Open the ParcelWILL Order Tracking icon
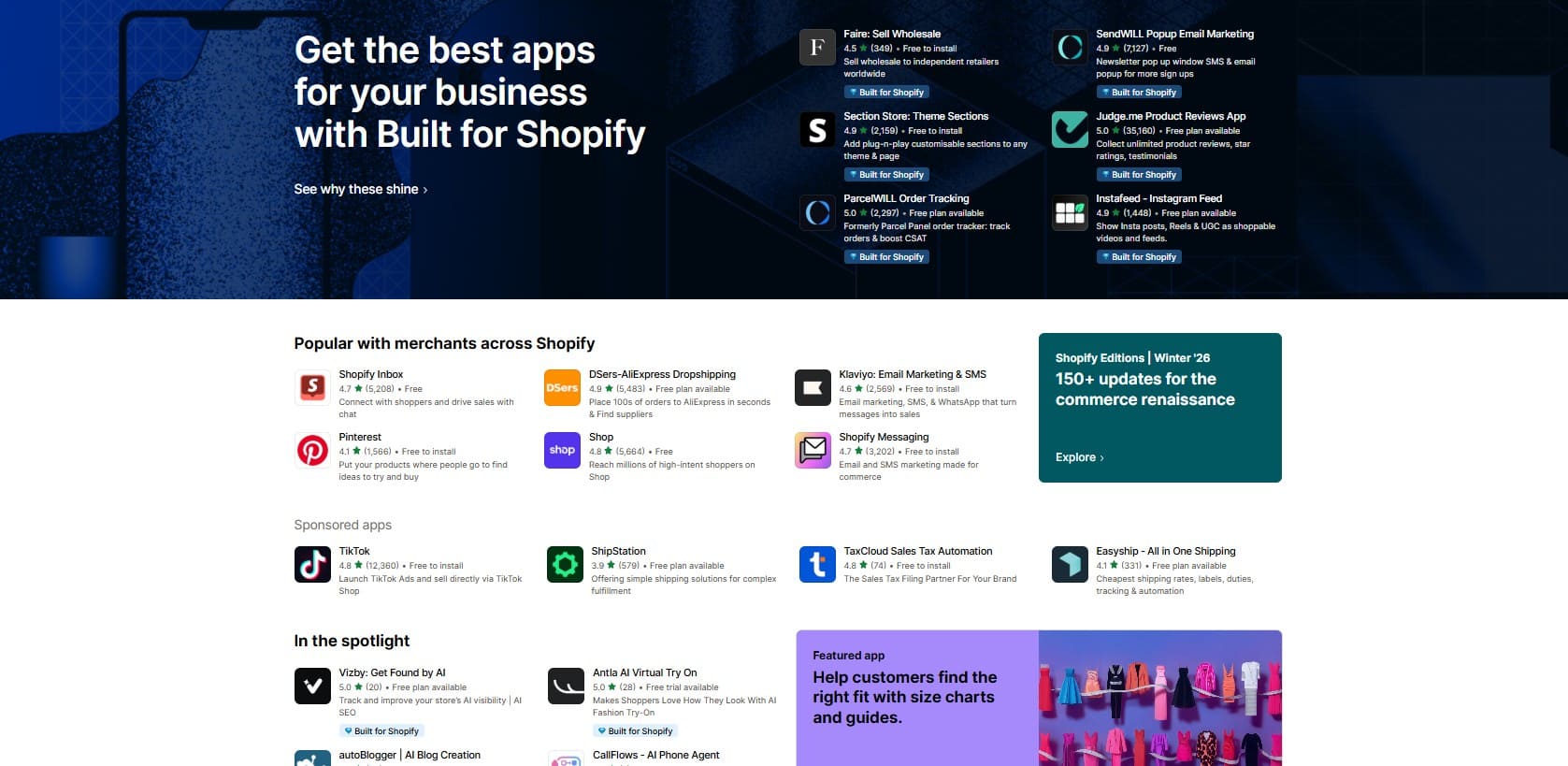The image size is (1568, 766). pyautogui.click(x=817, y=212)
